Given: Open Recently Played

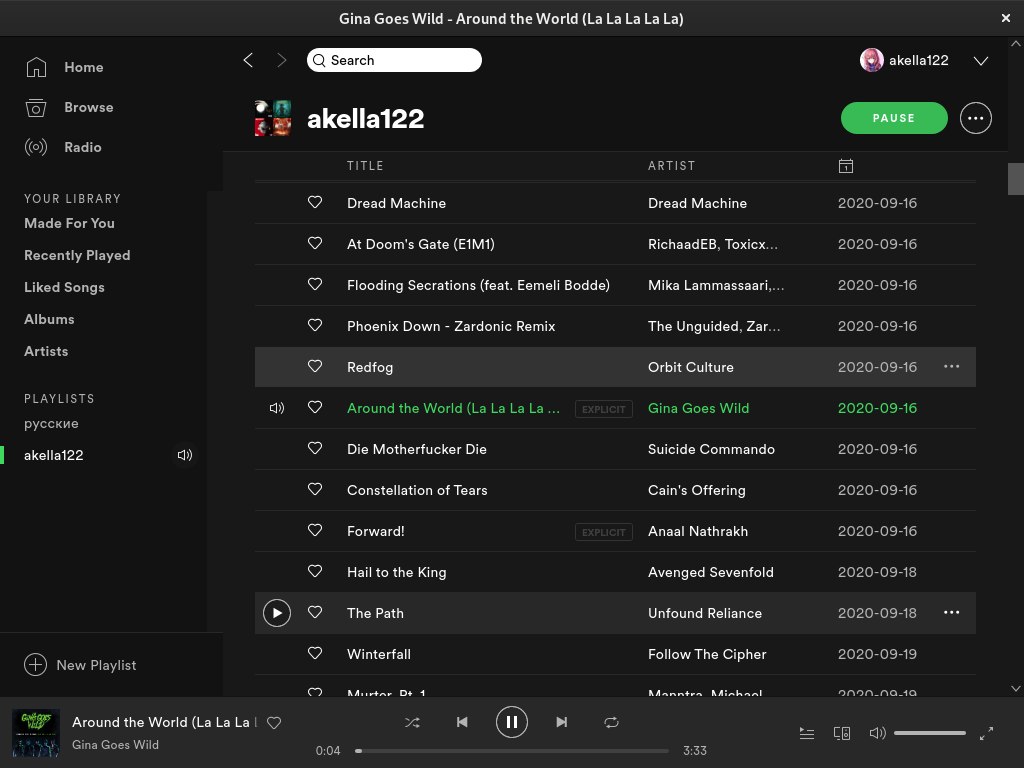Looking at the screenshot, I should tap(77, 255).
